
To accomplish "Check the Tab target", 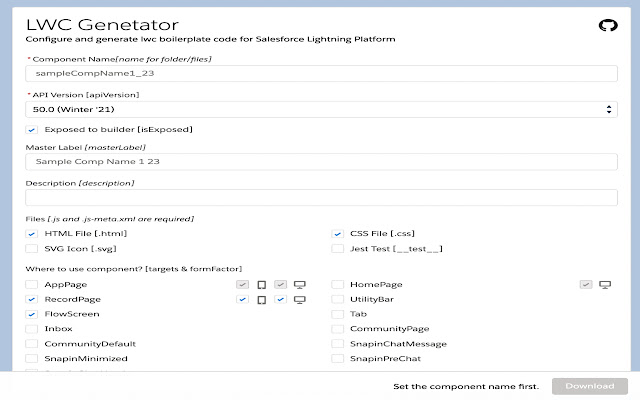I will 337,314.
